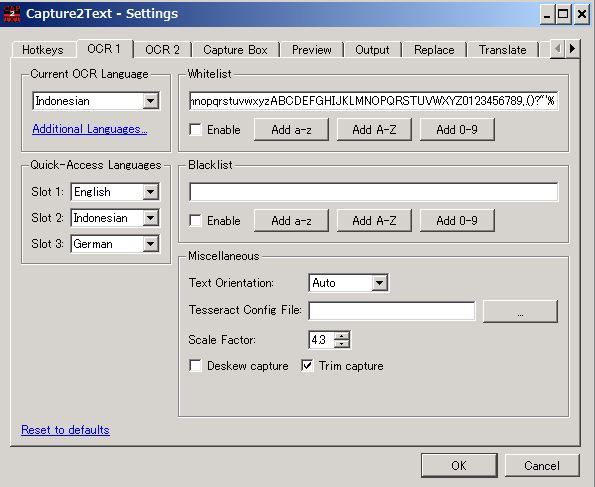This screenshot has height=487, width=595.
Task: Go to the Preview tab
Action: pyautogui.click(x=312, y=50)
